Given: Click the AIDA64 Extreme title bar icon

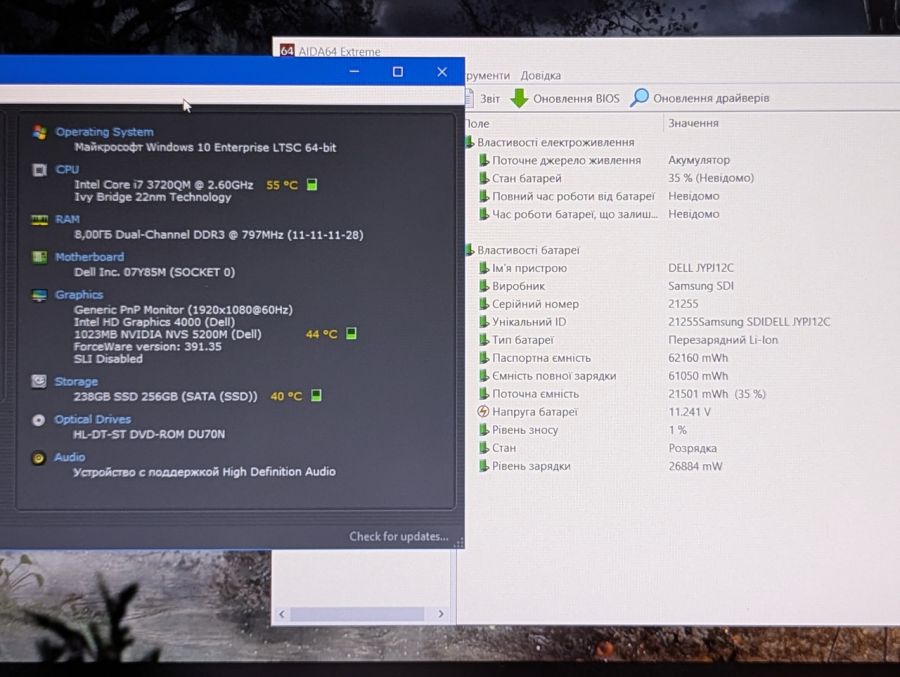Looking at the screenshot, I should pyautogui.click(x=287, y=51).
